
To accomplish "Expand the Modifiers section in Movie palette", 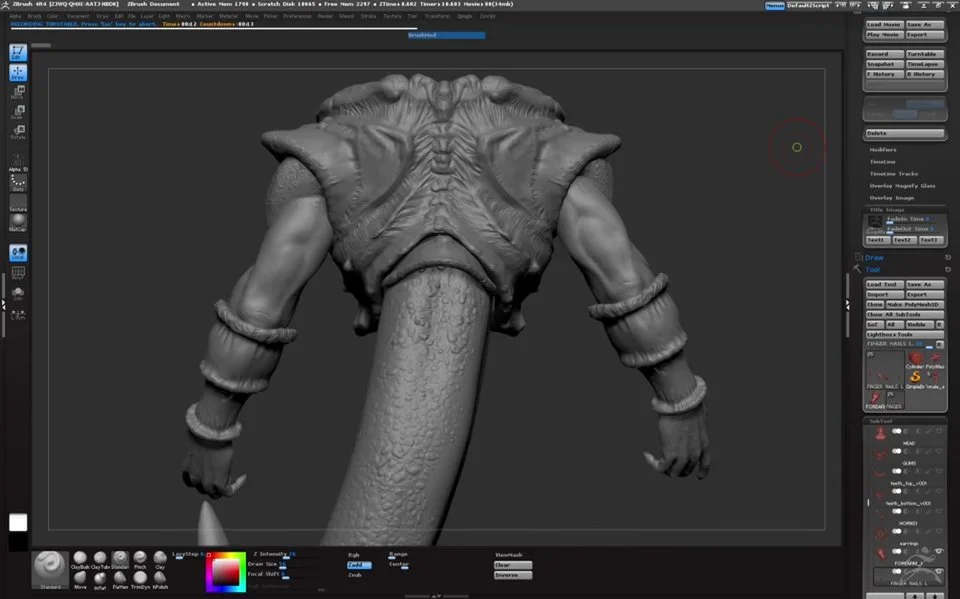I will coord(883,150).
